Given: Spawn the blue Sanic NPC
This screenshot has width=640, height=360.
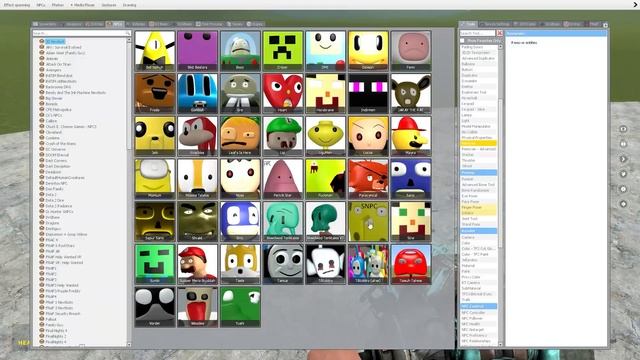Looking at the screenshot, I should 411,179.
